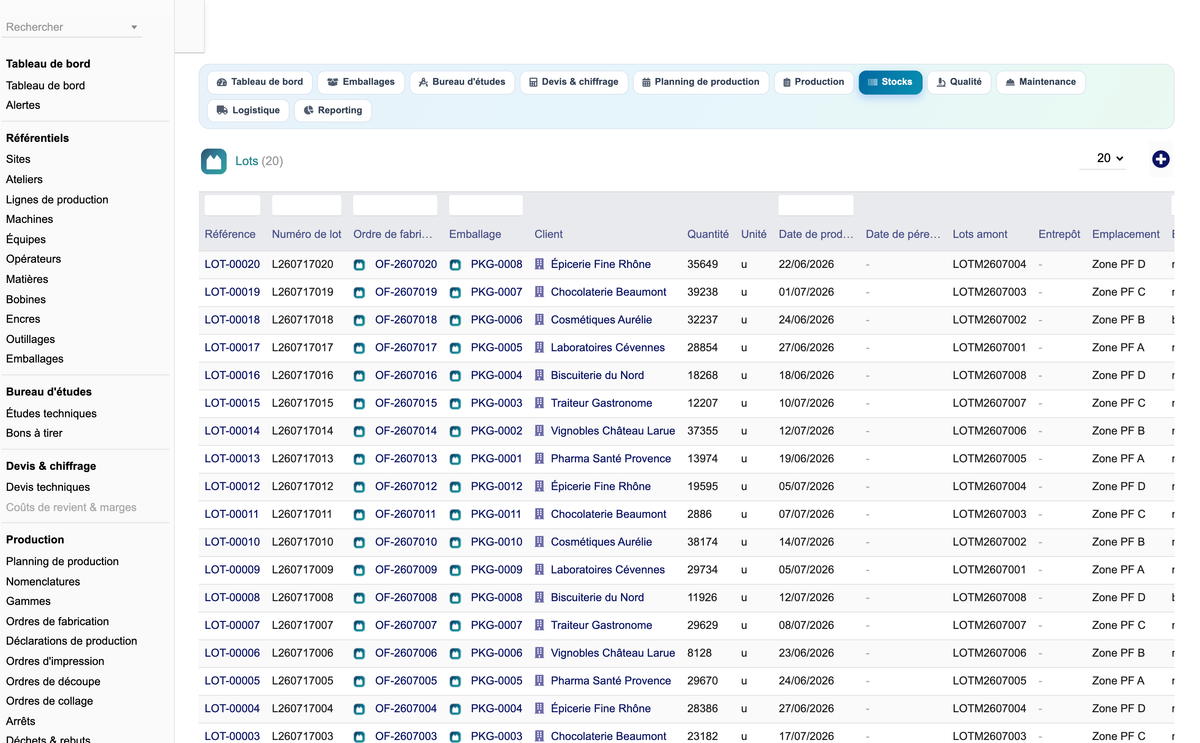1200x743 pixels.
Task: Sort by the Emplacement column header
Action: [1126, 234]
